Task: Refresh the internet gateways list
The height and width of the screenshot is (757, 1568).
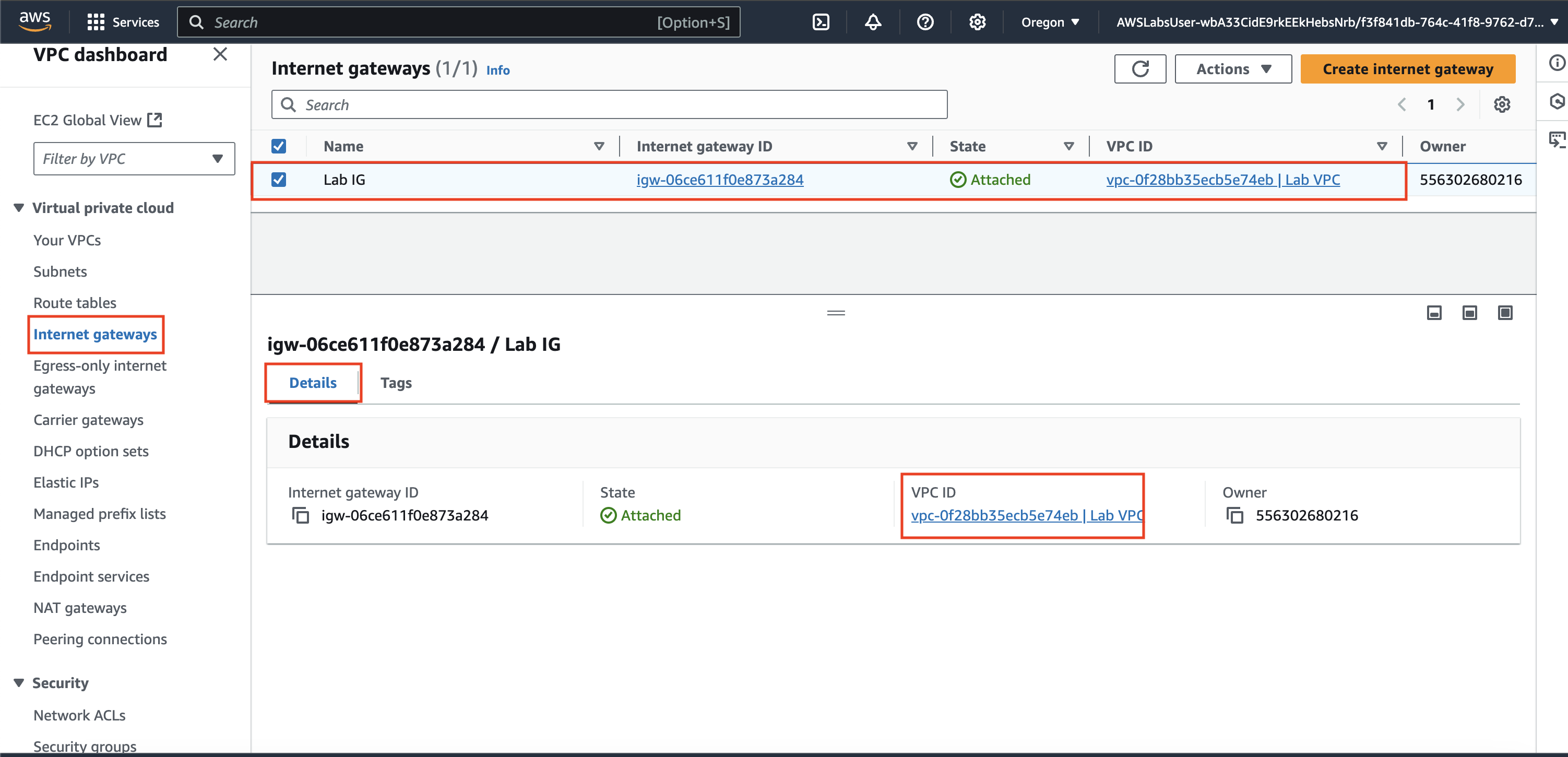Action: (x=1139, y=69)
